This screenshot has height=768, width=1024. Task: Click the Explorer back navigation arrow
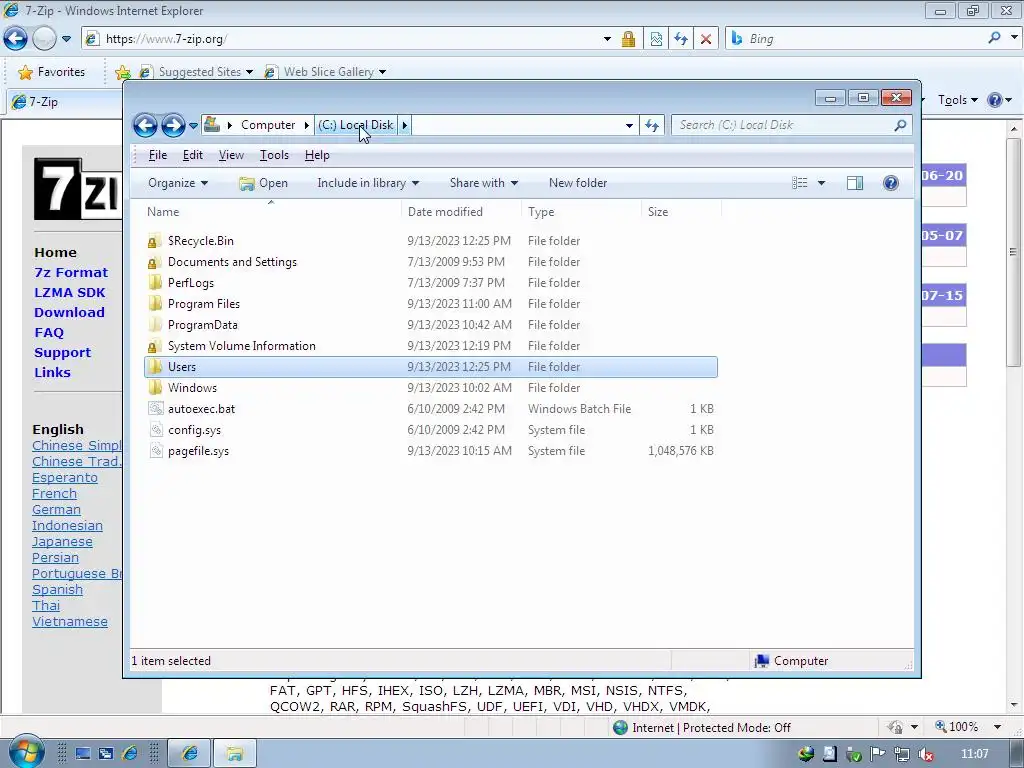[x=145, y=125]
